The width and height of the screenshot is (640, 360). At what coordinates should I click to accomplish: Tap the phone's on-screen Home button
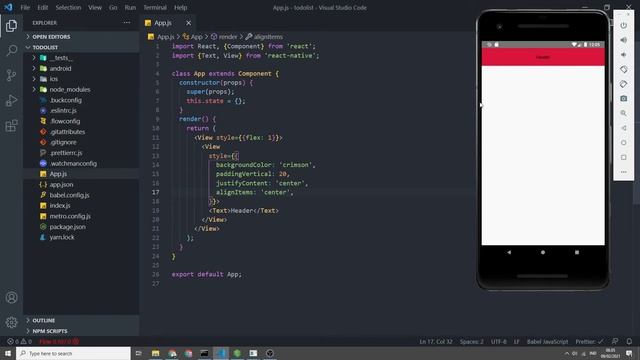click(x=543, y=252)
